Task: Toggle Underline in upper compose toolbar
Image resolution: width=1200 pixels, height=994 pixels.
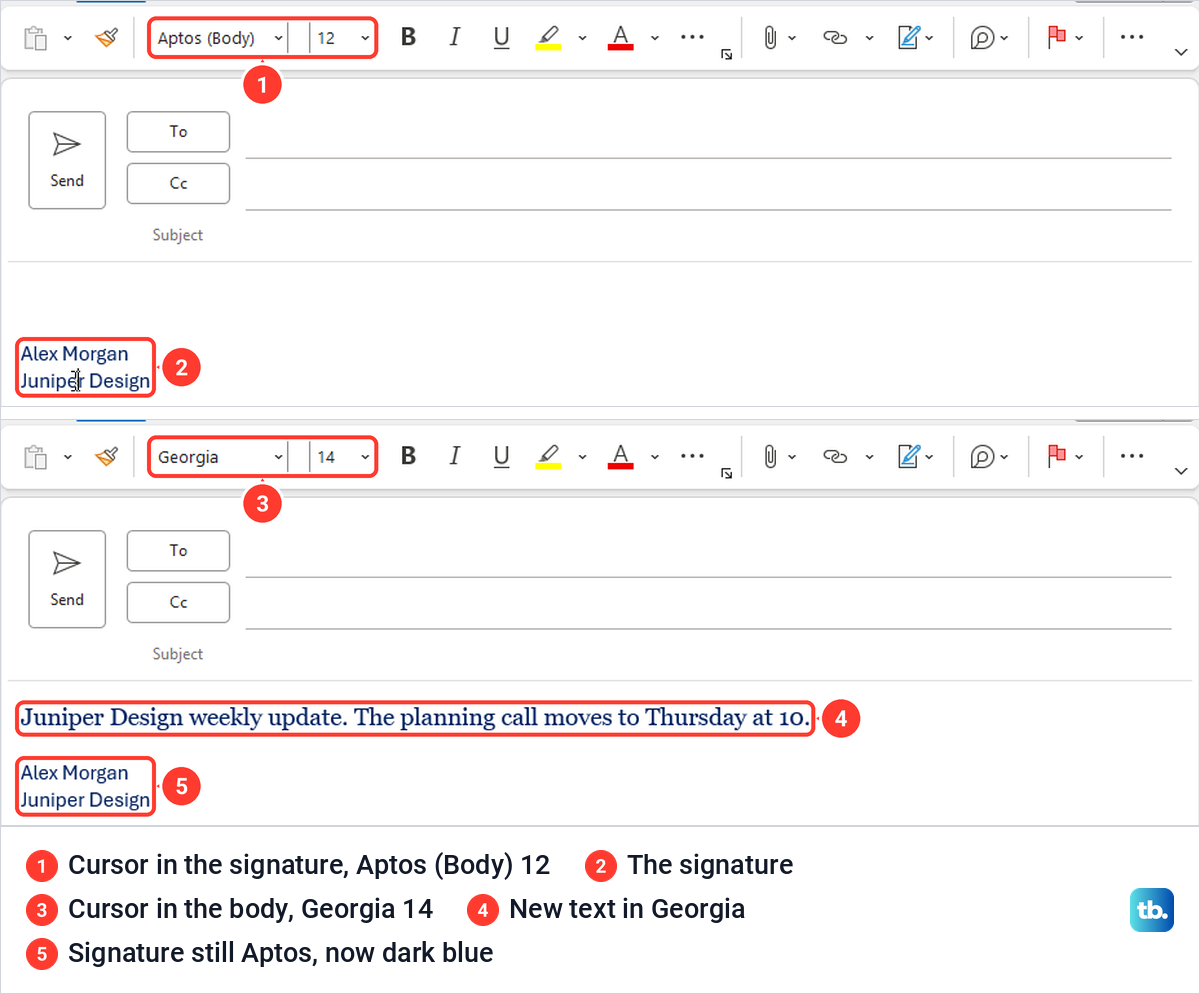Action: tap(502, 38)
